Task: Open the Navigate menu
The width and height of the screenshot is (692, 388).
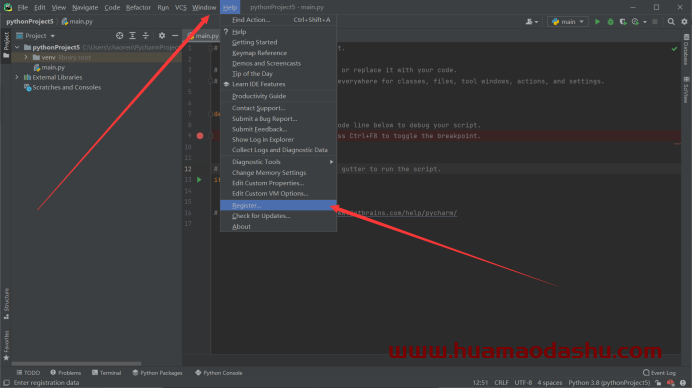Action: click(x=85, y=7)
